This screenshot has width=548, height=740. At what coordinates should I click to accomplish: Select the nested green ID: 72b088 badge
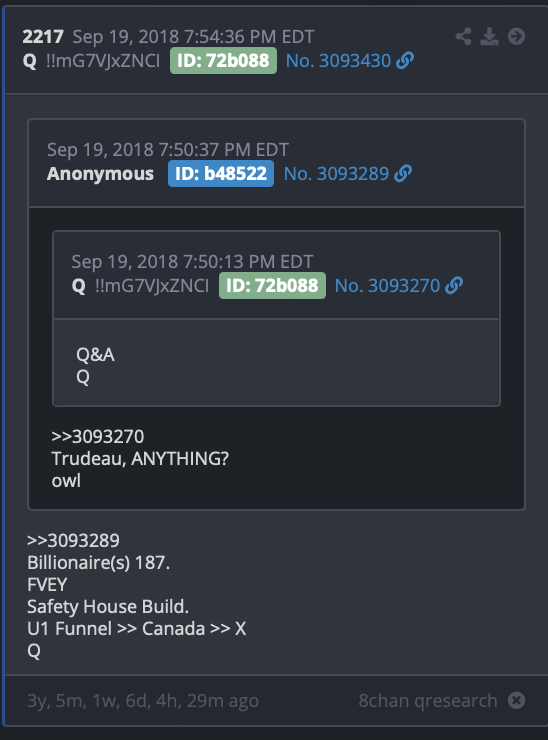[272, 286]
